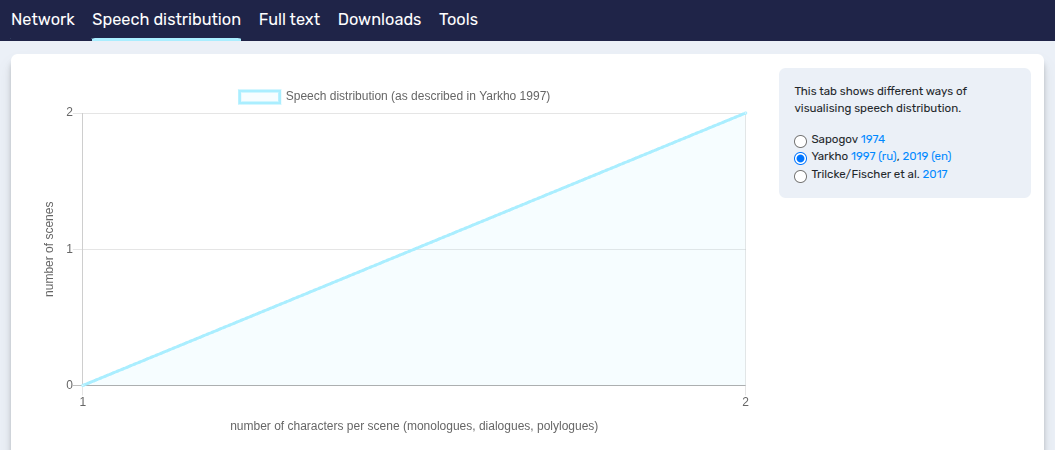The image size is (1055, 450).
Task: Go to the Tools tab
Action: click(458, 20)
